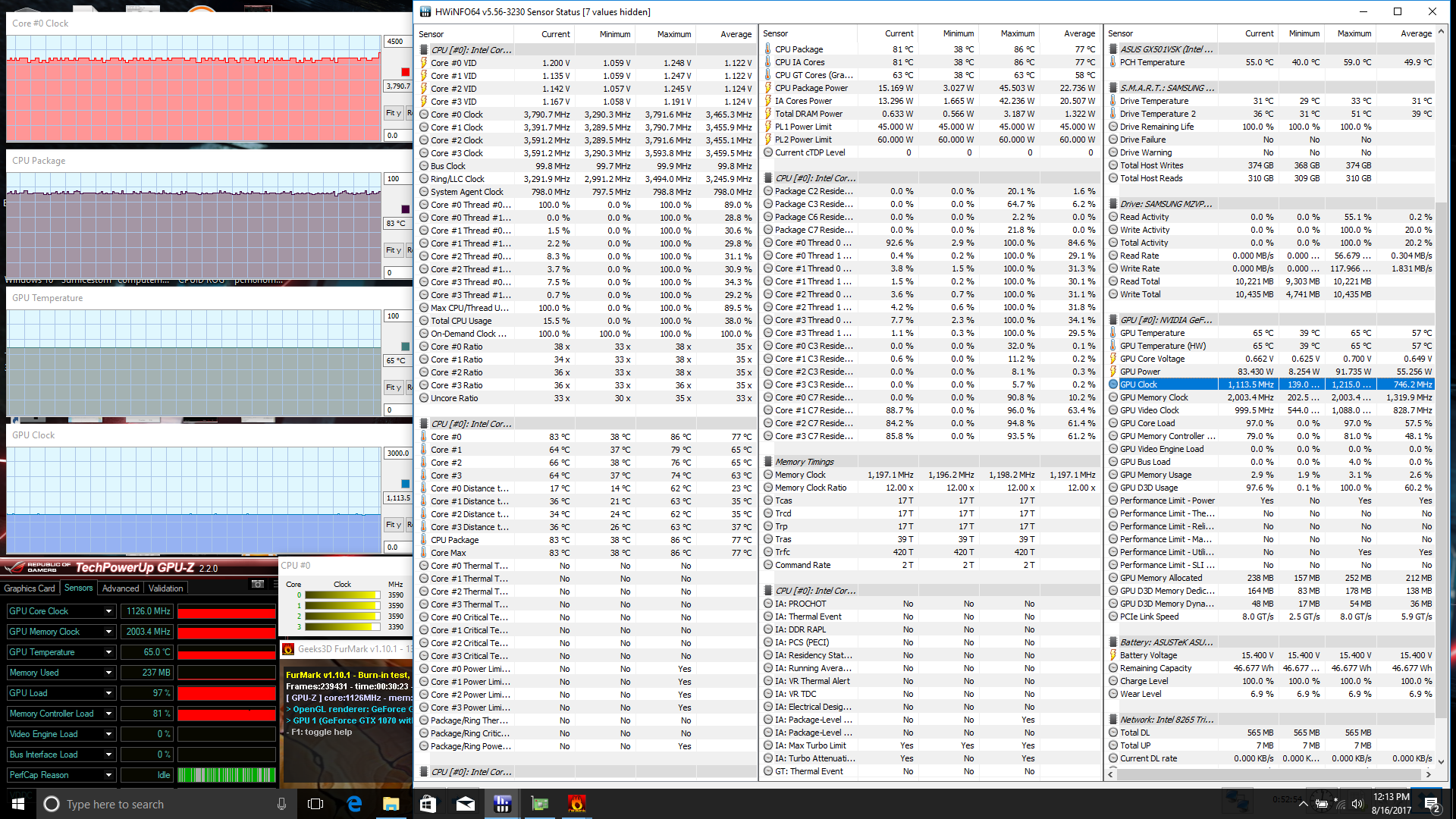Click the Cortana microphone icon
This screenshot has width=1456, height=819.
click(x=281, y=804)
